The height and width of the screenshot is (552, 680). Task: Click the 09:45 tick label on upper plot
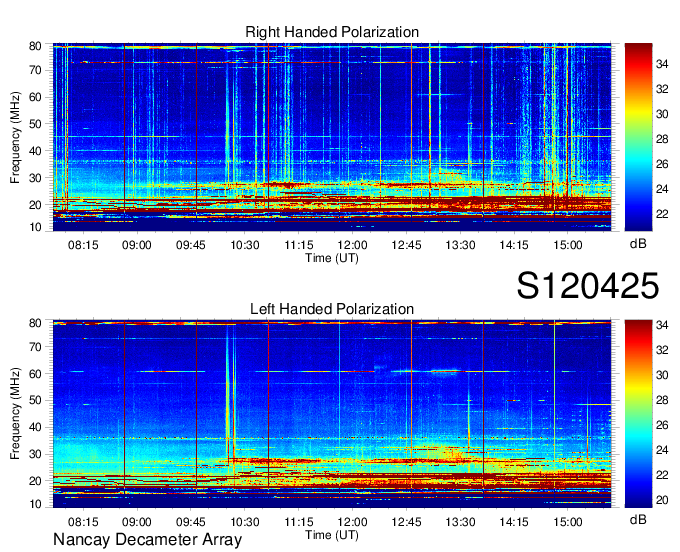(x=191, y=245)
